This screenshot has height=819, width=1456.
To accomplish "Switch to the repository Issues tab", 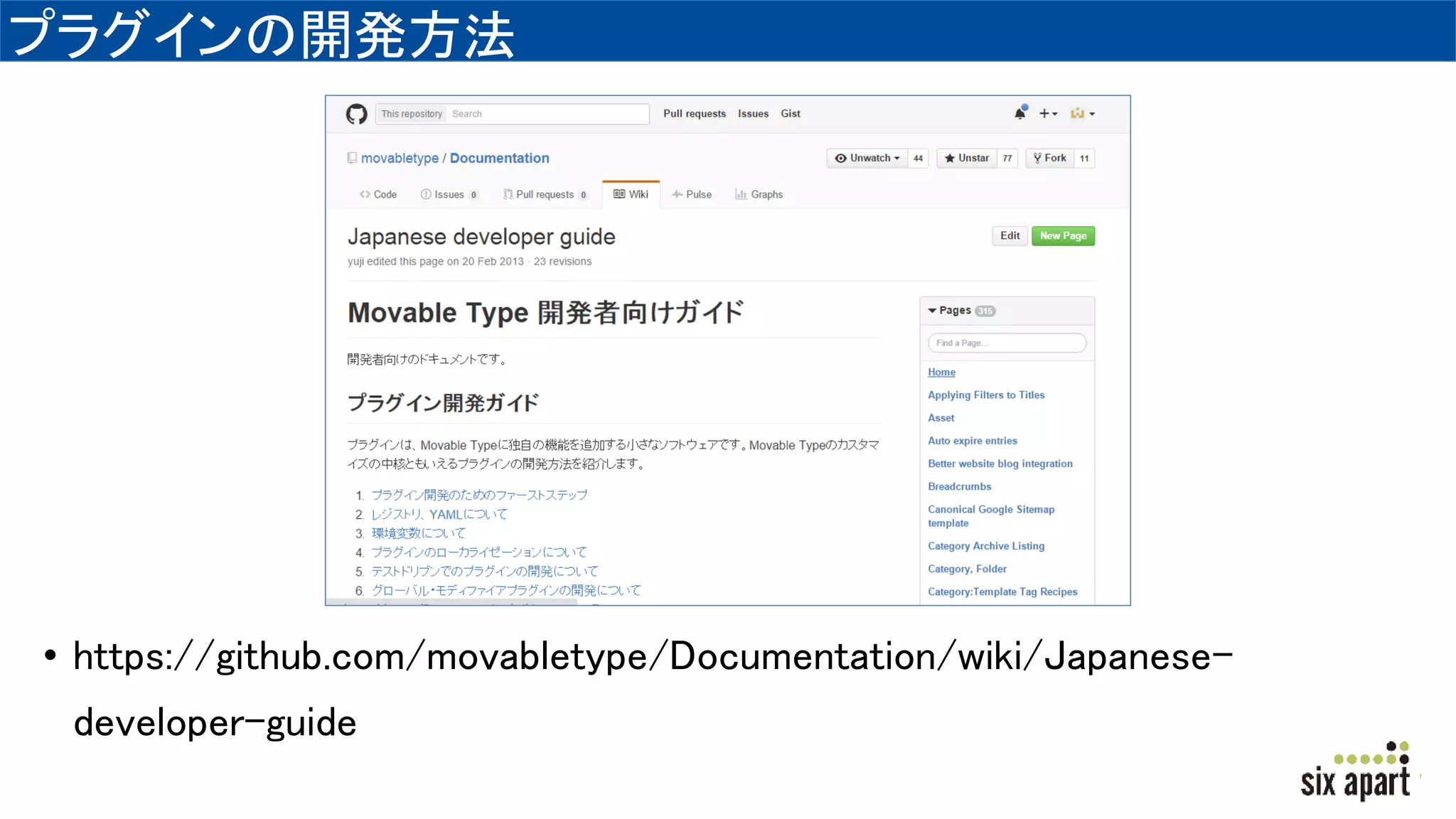I will point(449,194).
